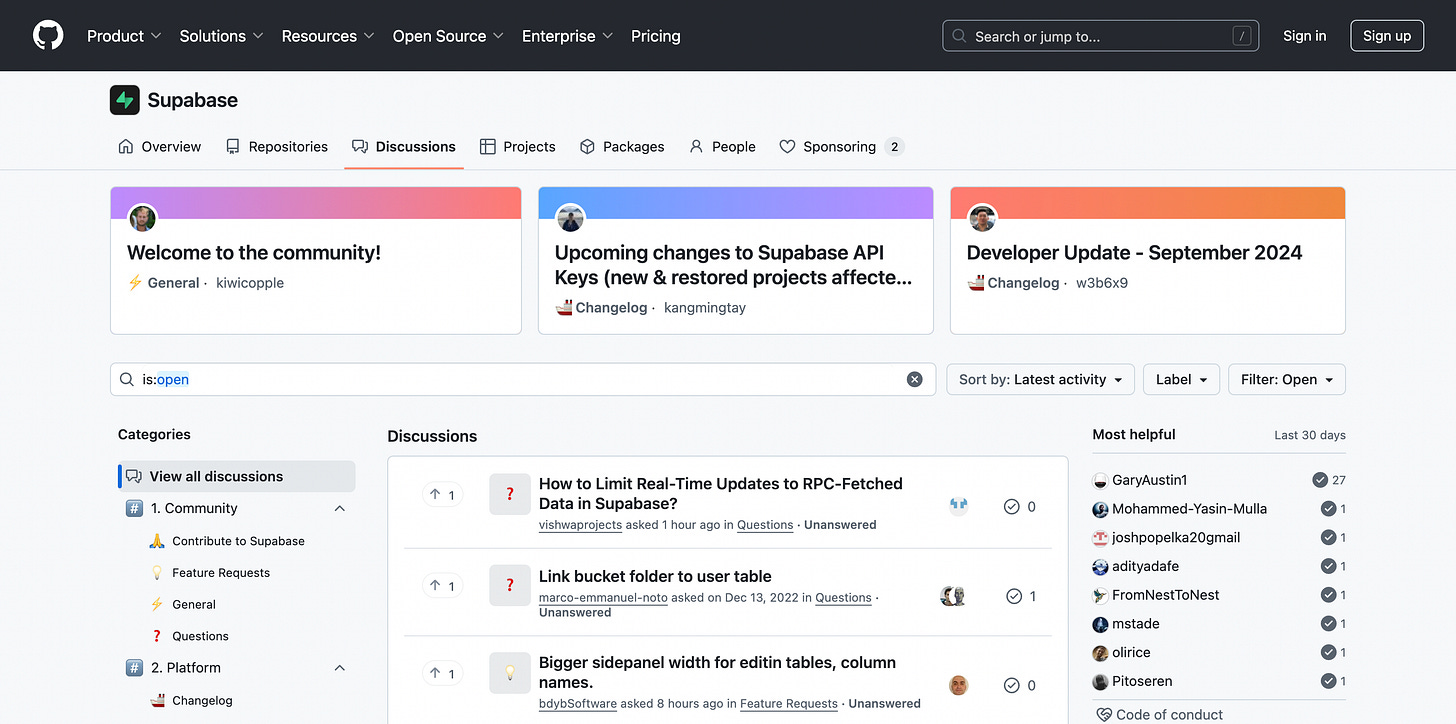Expand the Solutions navigation menu
This screenshot has width=1456, height=724.
pos(222,36)
